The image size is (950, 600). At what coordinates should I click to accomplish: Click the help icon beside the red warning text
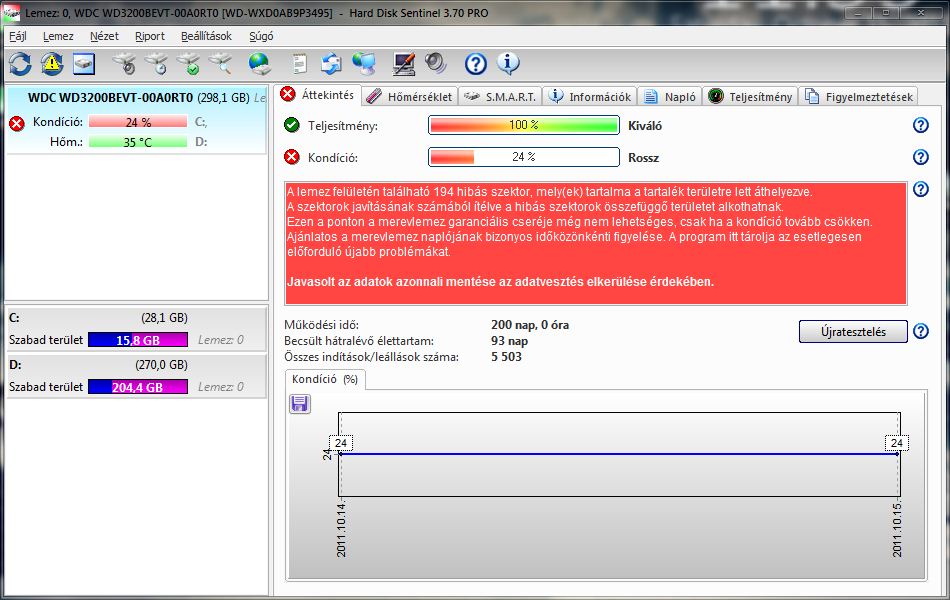[x=921, y=189]
